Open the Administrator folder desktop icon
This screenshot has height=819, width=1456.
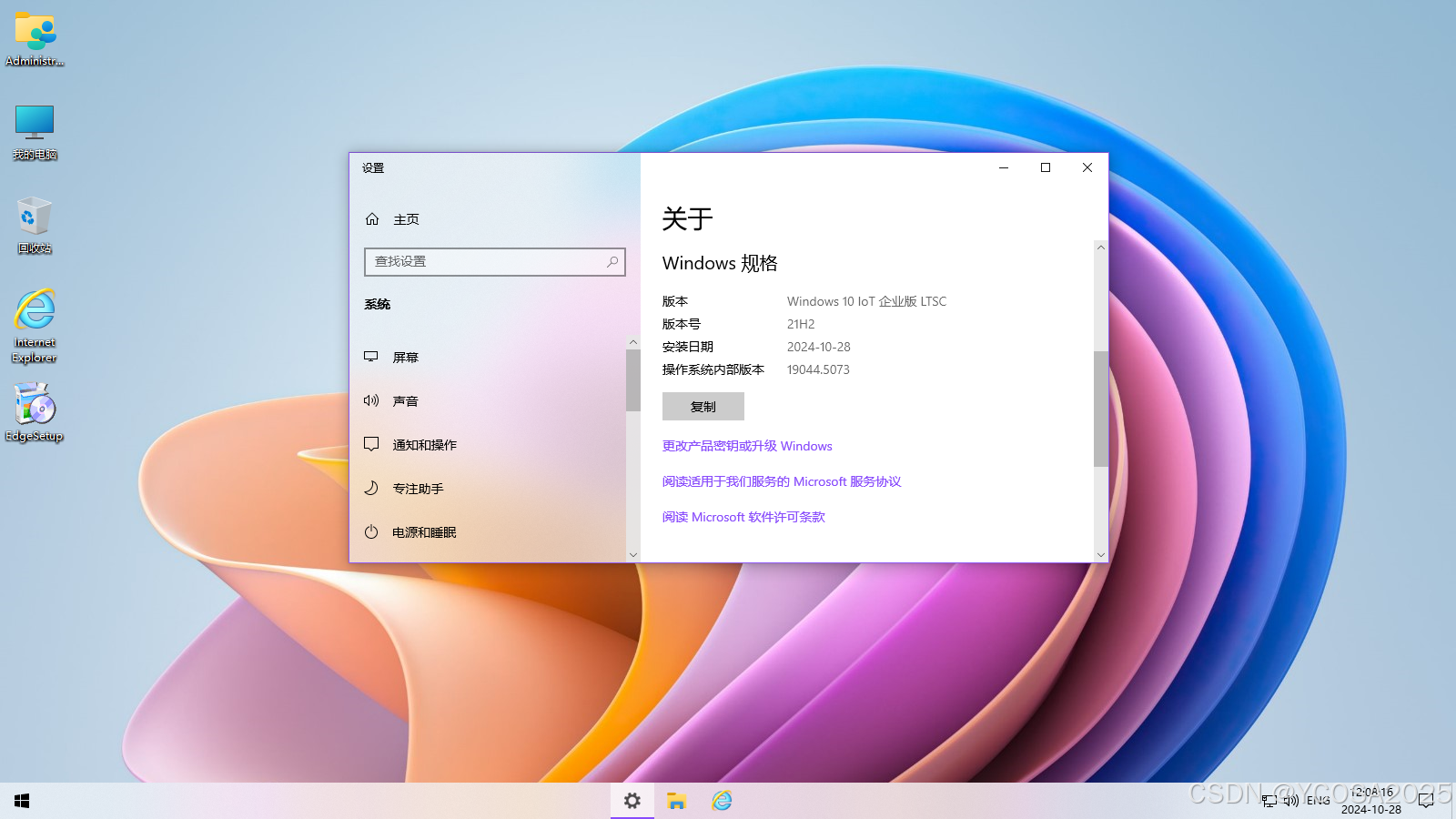pyautogui.click(x=35, y=39)
